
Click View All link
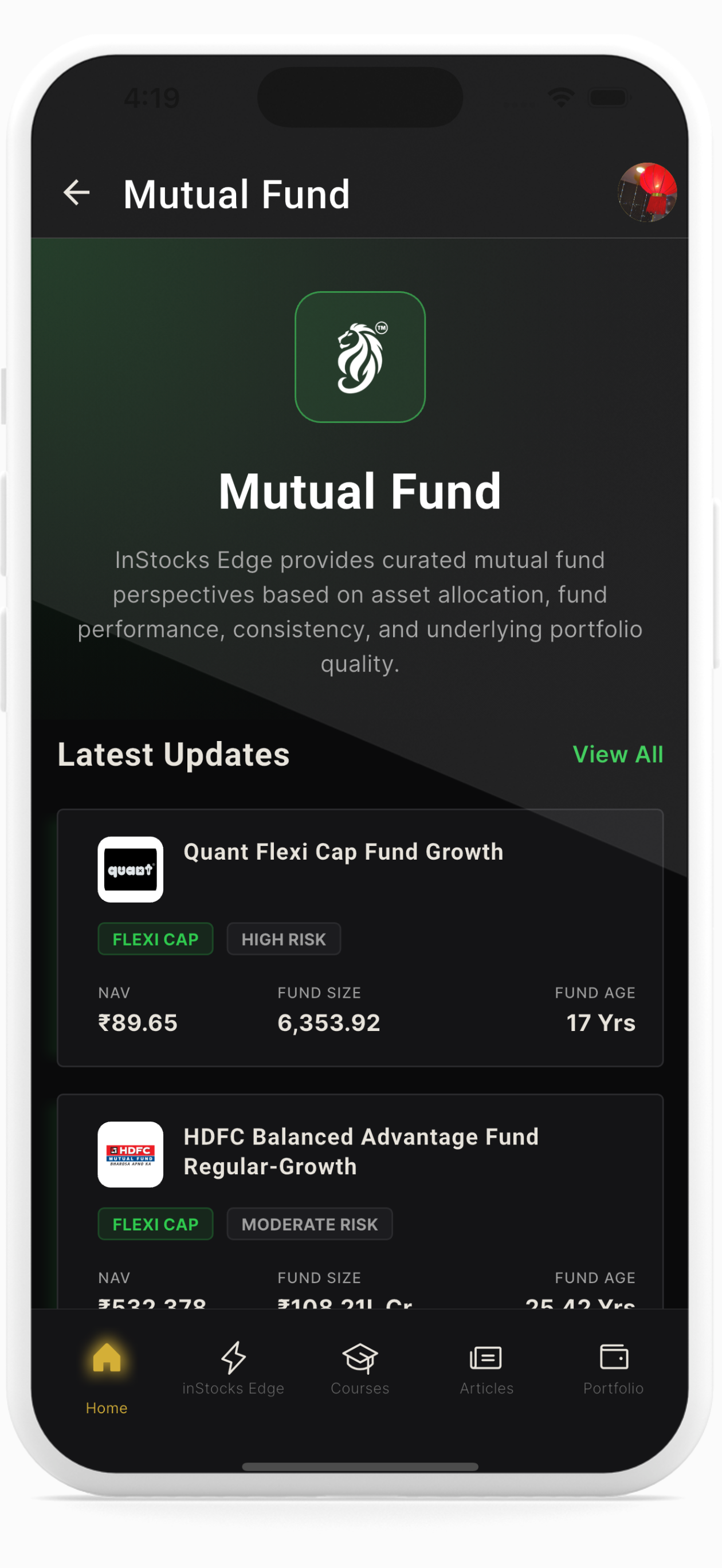click(x=618, y=754)
